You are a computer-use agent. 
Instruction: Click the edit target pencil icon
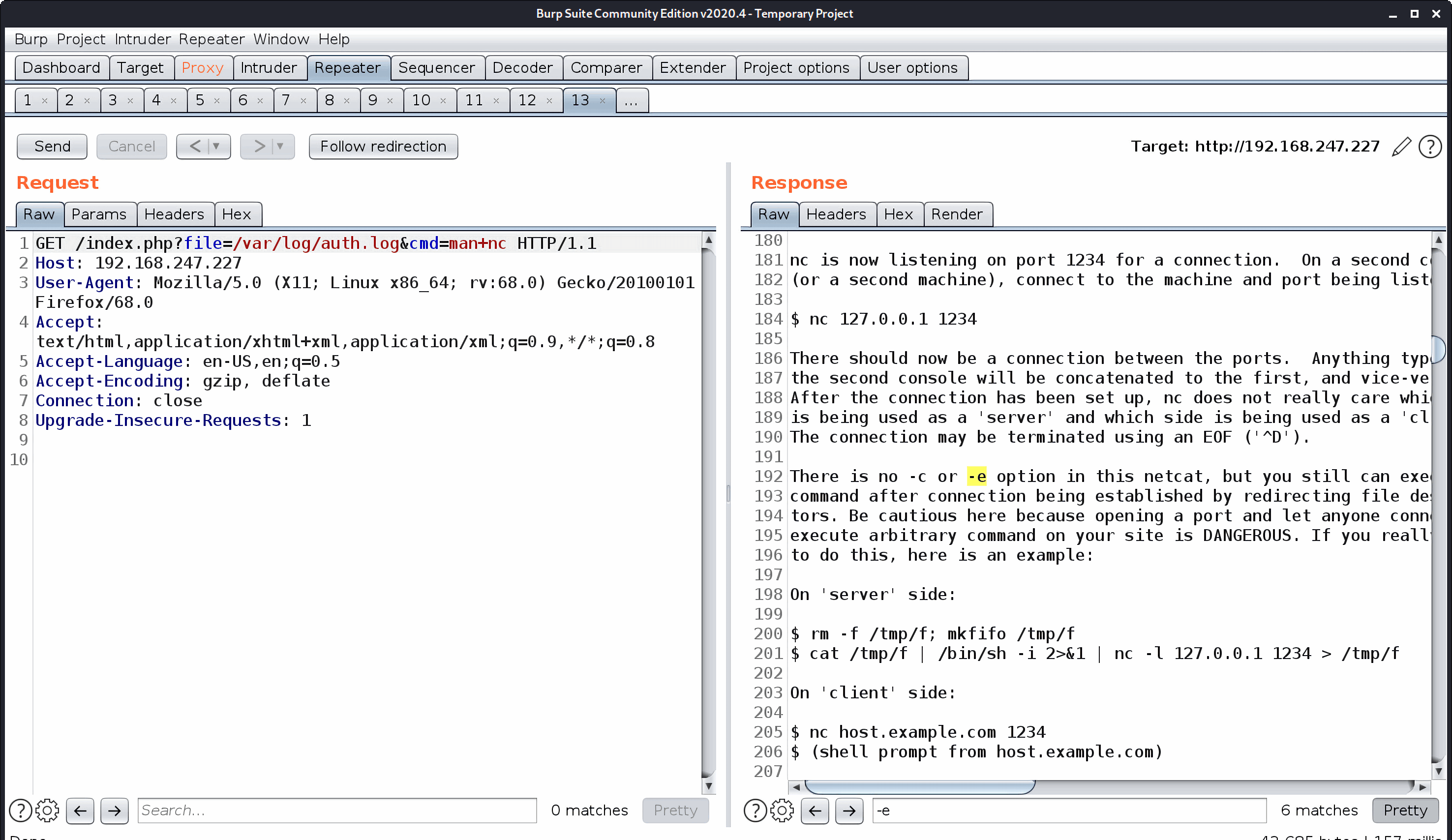(x=1401, y=147)
